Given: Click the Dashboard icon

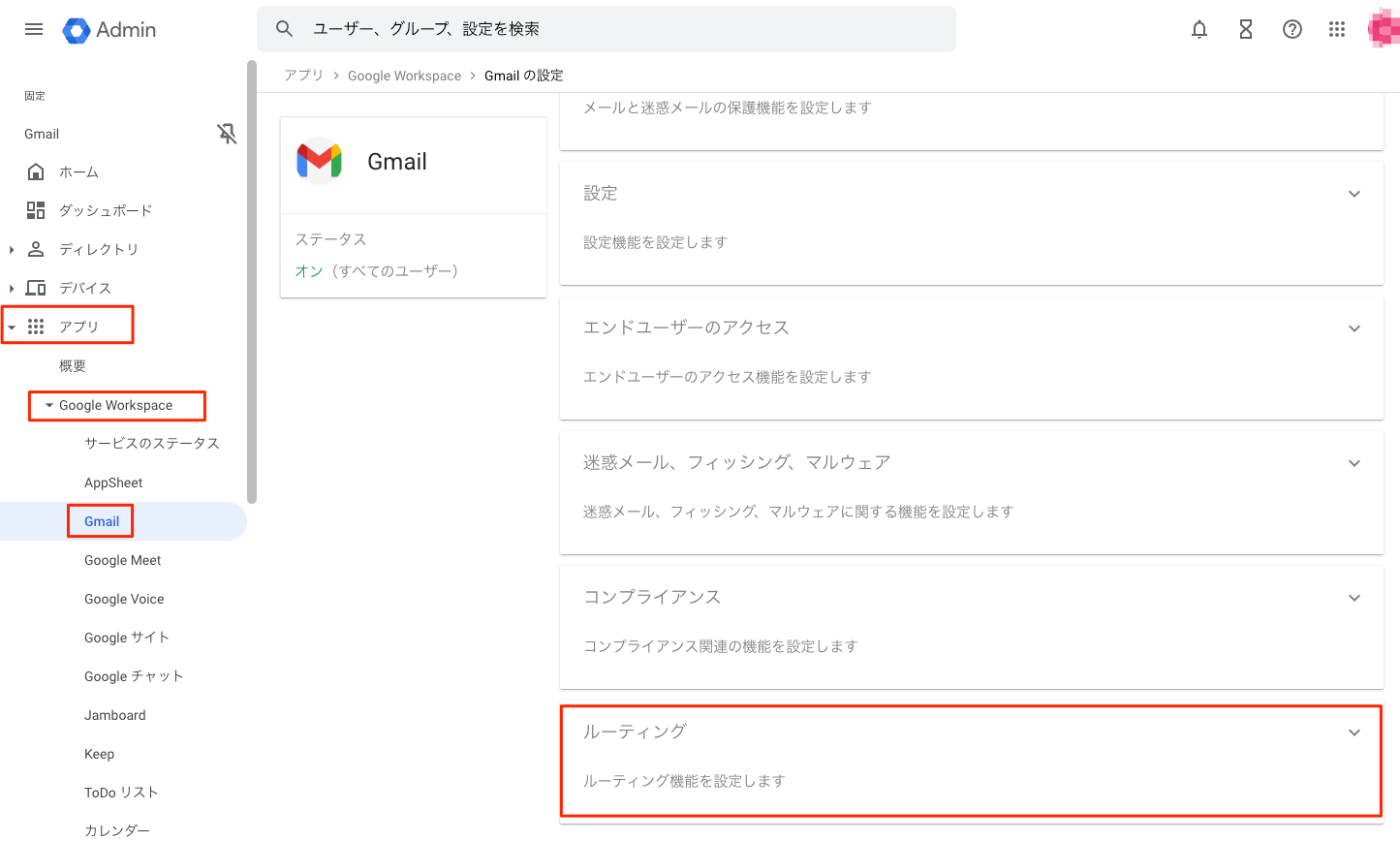Looking at the screenshot, I should click(36, 210).
